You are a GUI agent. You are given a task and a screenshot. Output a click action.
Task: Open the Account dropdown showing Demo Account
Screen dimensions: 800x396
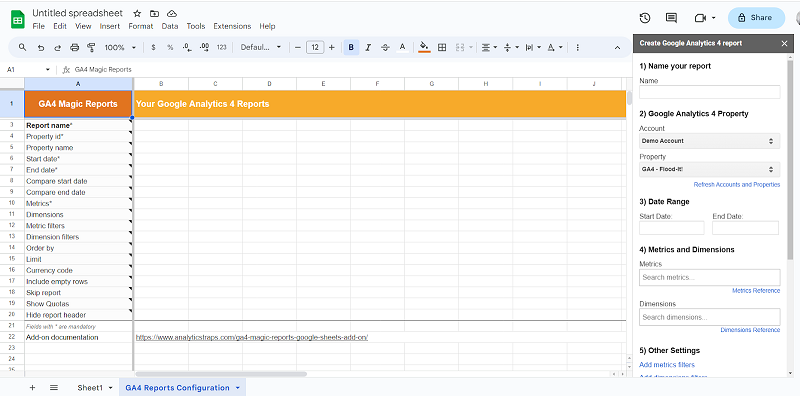[710, 141]
